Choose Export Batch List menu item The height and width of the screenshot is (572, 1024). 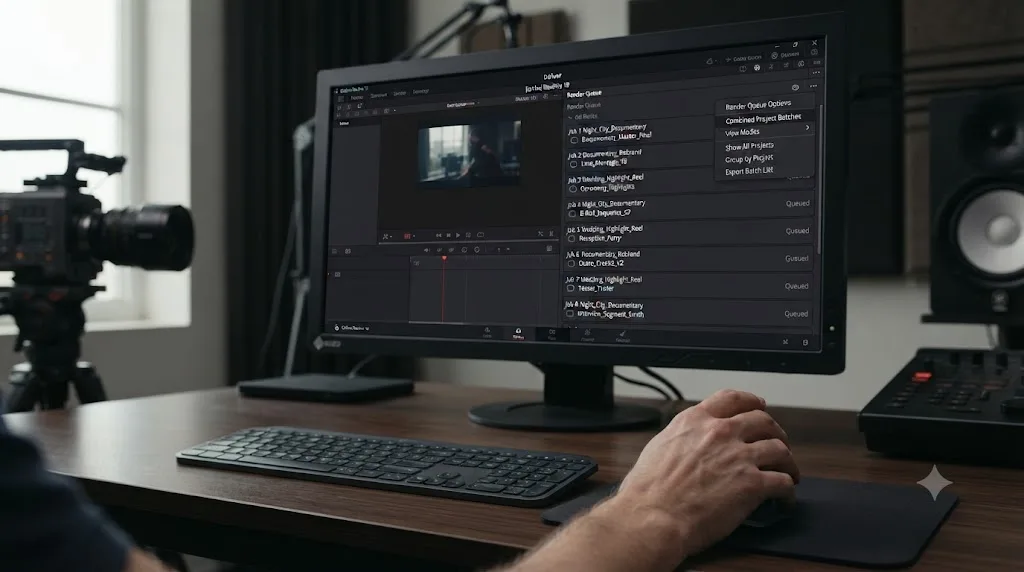tap(748, 171)
